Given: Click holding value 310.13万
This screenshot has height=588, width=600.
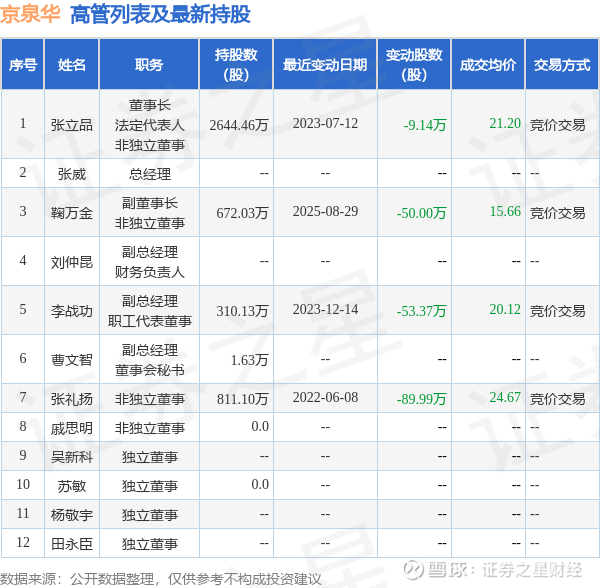Looking at the screenshot, I should click(242, 311).
